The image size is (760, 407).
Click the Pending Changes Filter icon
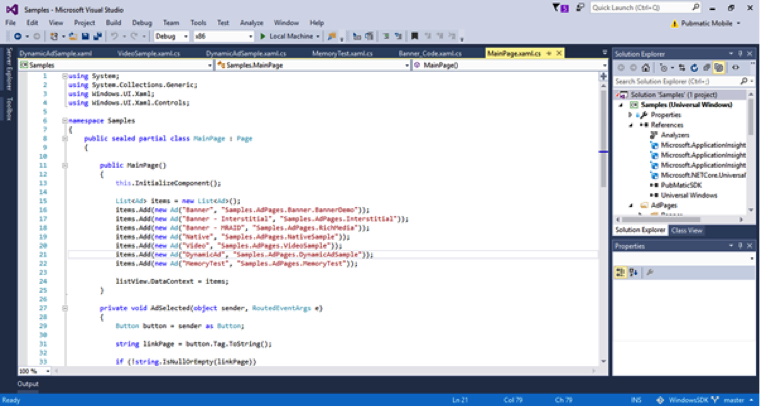click(665, 68)
